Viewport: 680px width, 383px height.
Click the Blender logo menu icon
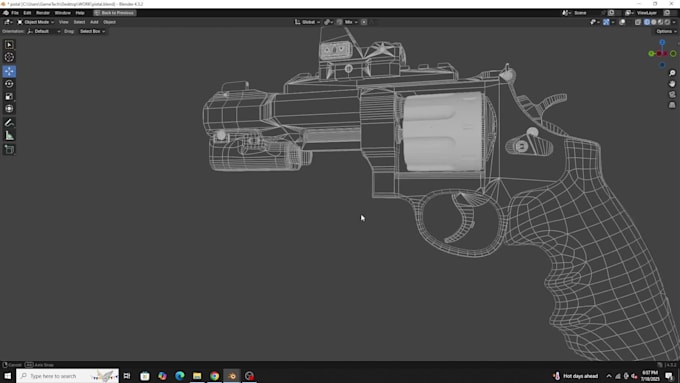(6, 13)
